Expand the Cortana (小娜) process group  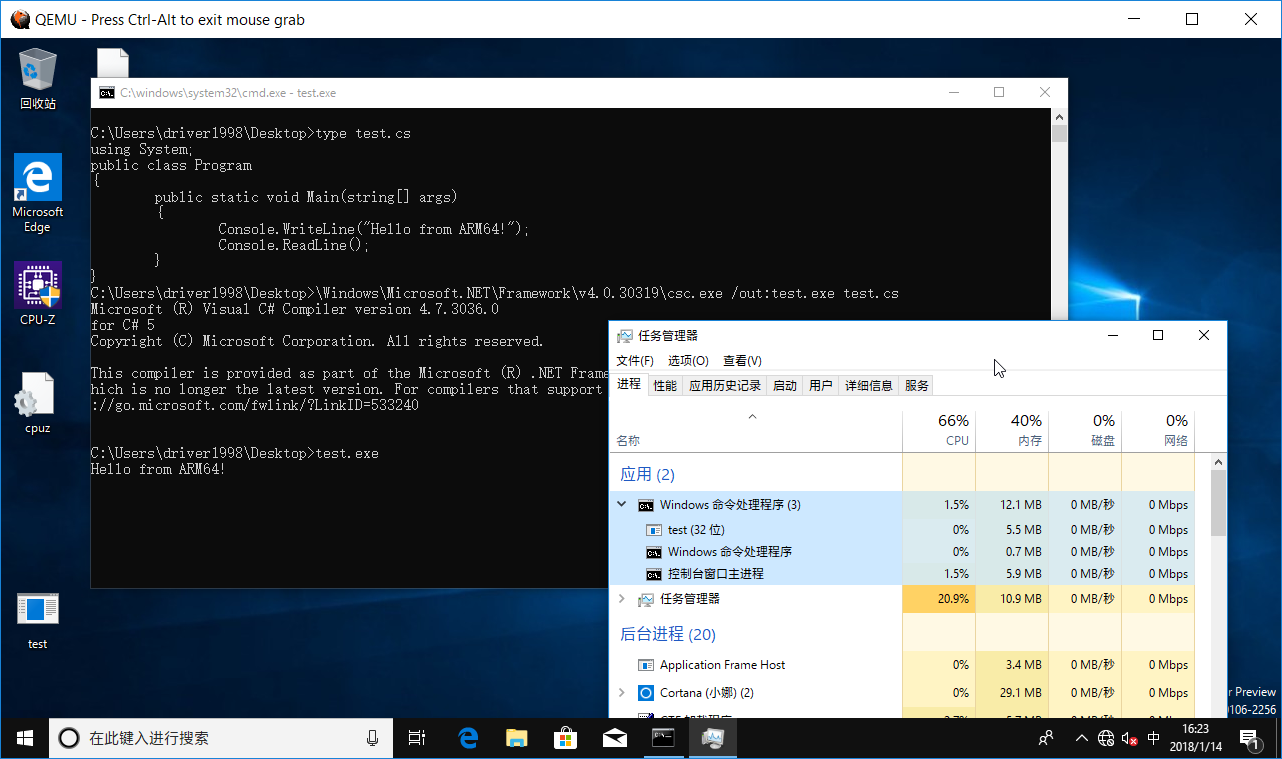coord(621,692)
